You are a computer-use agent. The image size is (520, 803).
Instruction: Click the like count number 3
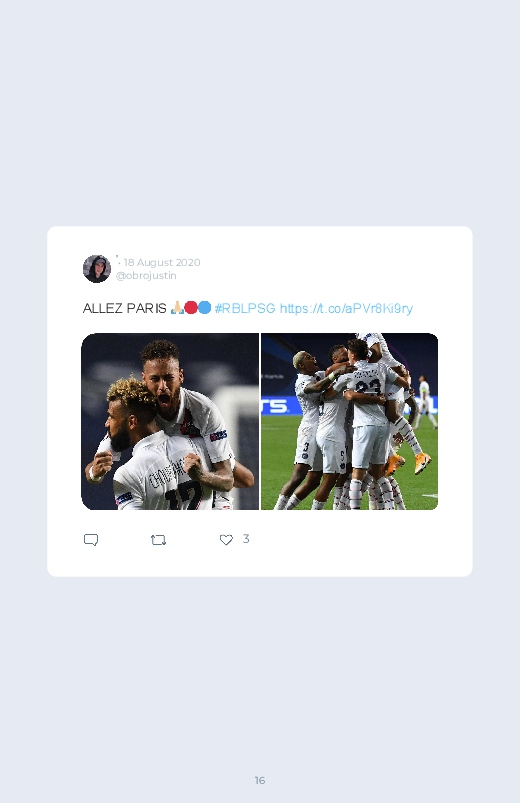(246, 539)
